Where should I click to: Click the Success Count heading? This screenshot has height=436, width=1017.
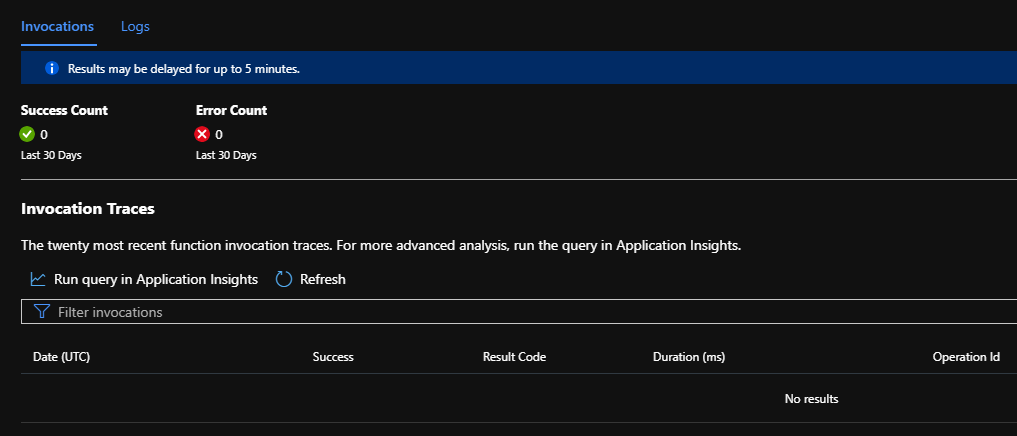[x=64, y=110]
